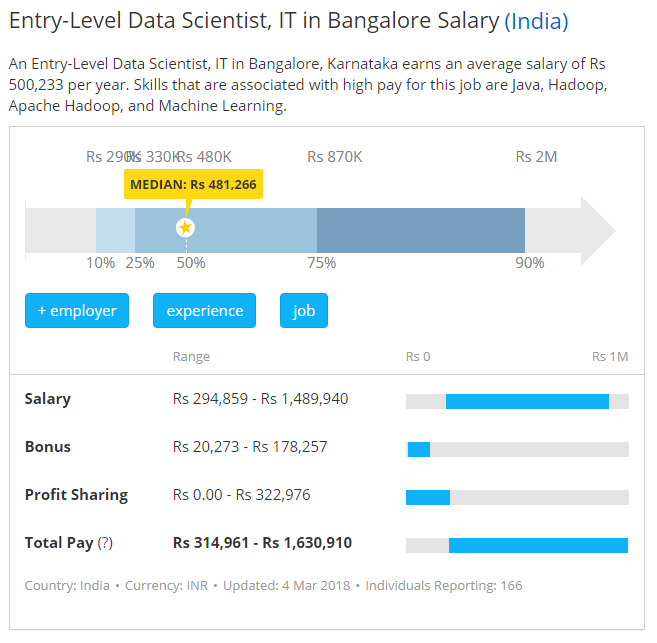Click the page title heading
Screen dimensions: 657x643
pyautogui.click(x=253, y=21)
